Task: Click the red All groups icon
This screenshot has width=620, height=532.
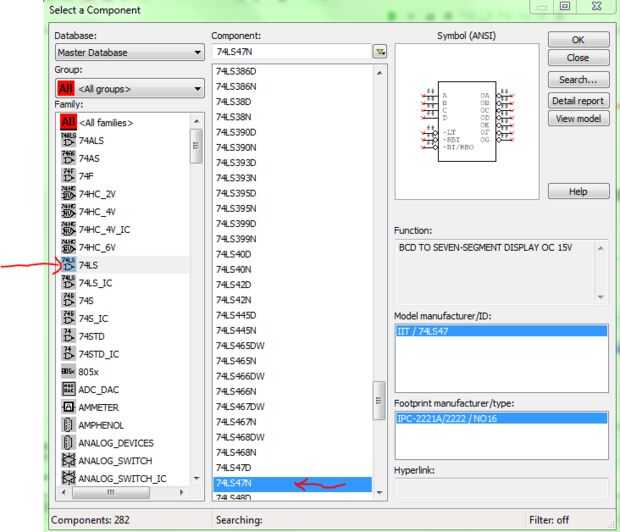Action: point(66,88)
